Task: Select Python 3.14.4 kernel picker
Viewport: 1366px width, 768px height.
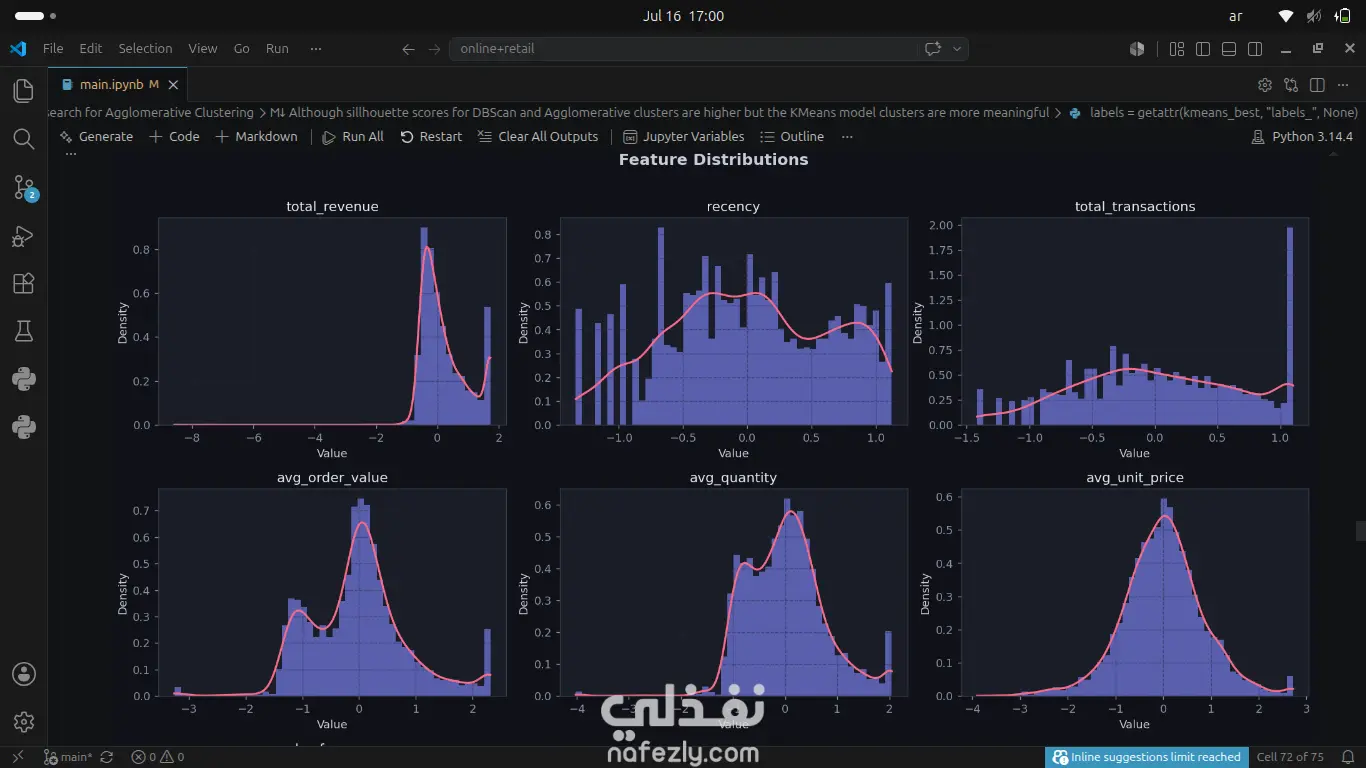Action: pos(1302,137)
